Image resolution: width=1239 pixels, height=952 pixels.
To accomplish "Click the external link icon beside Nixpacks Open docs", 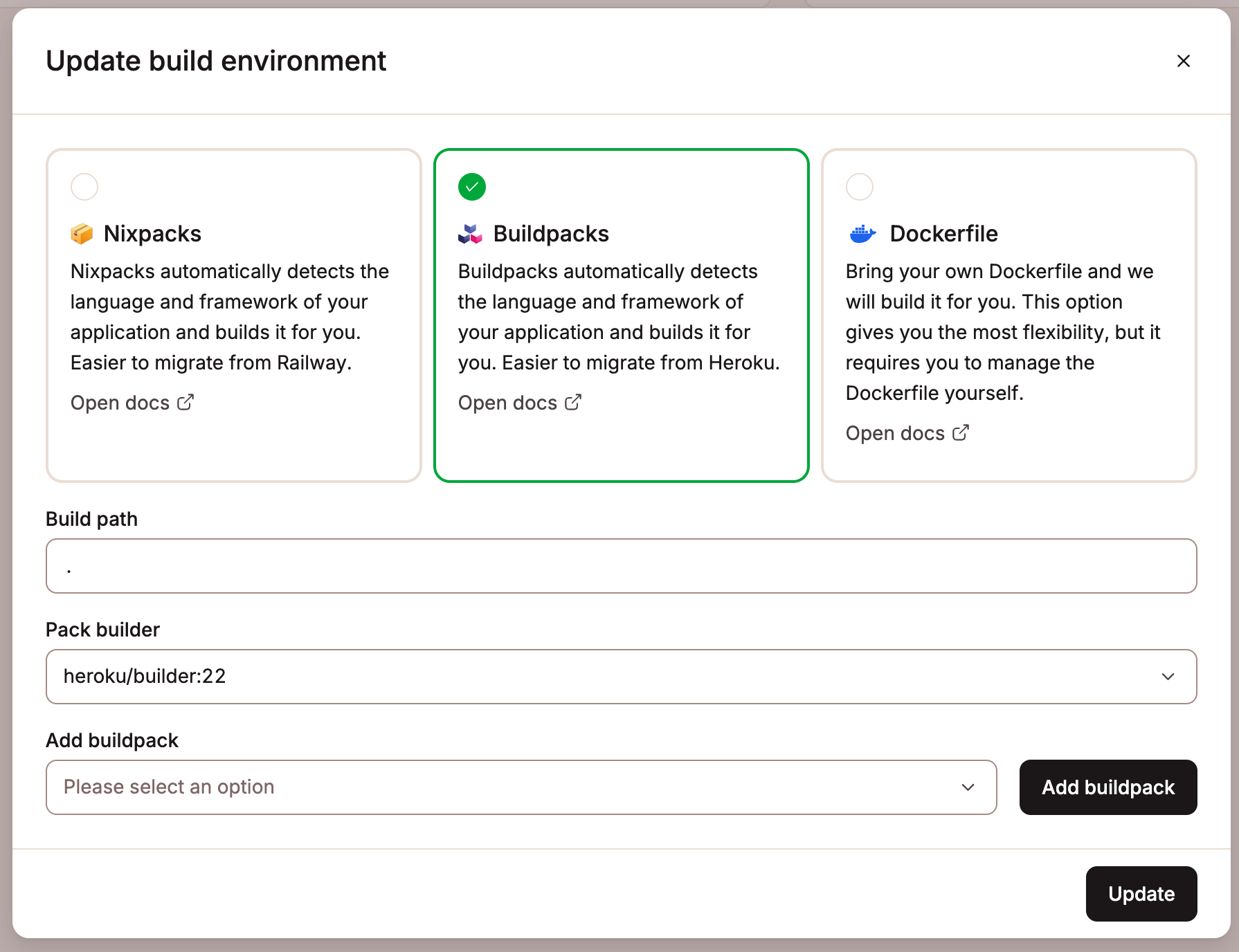I will click(186, 402).
